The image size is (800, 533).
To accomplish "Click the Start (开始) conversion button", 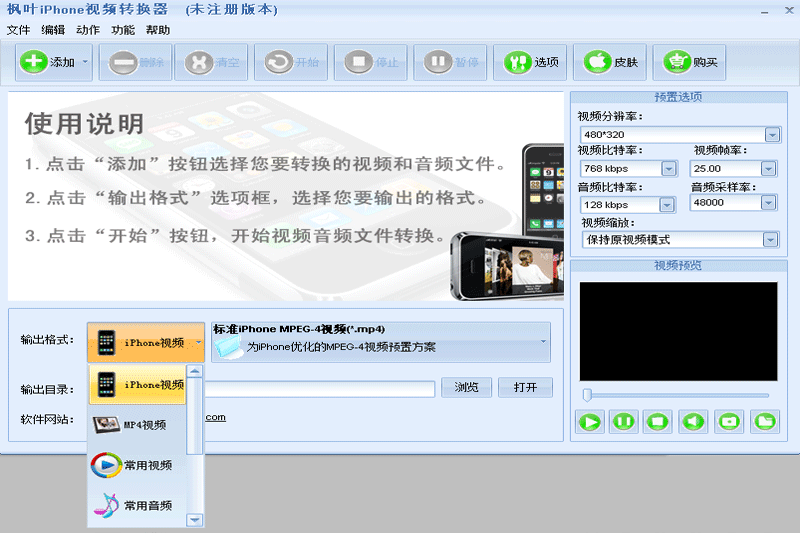I will coord(291,62).
